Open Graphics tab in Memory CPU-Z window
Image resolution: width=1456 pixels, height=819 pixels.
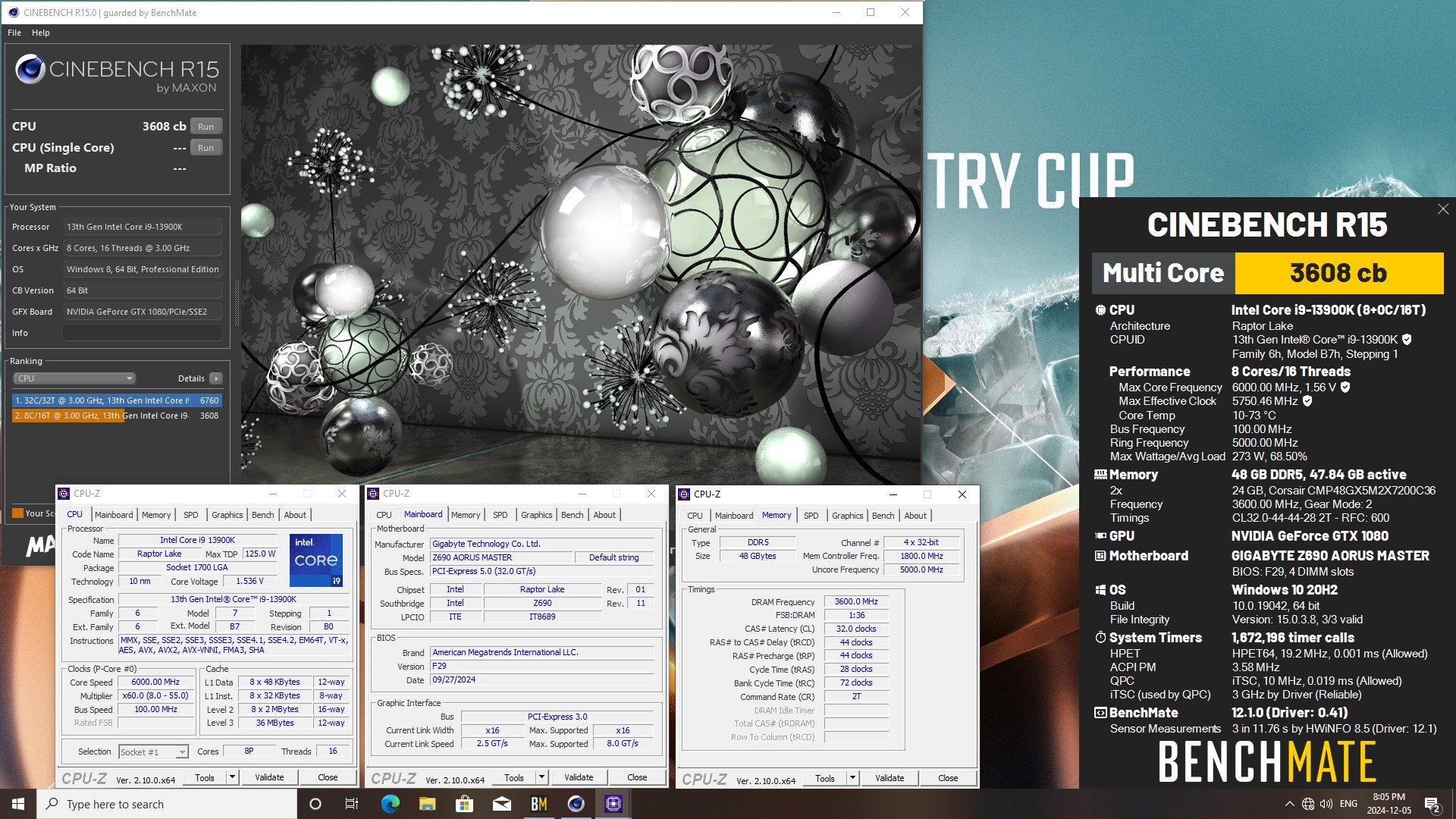click(848, 516)
